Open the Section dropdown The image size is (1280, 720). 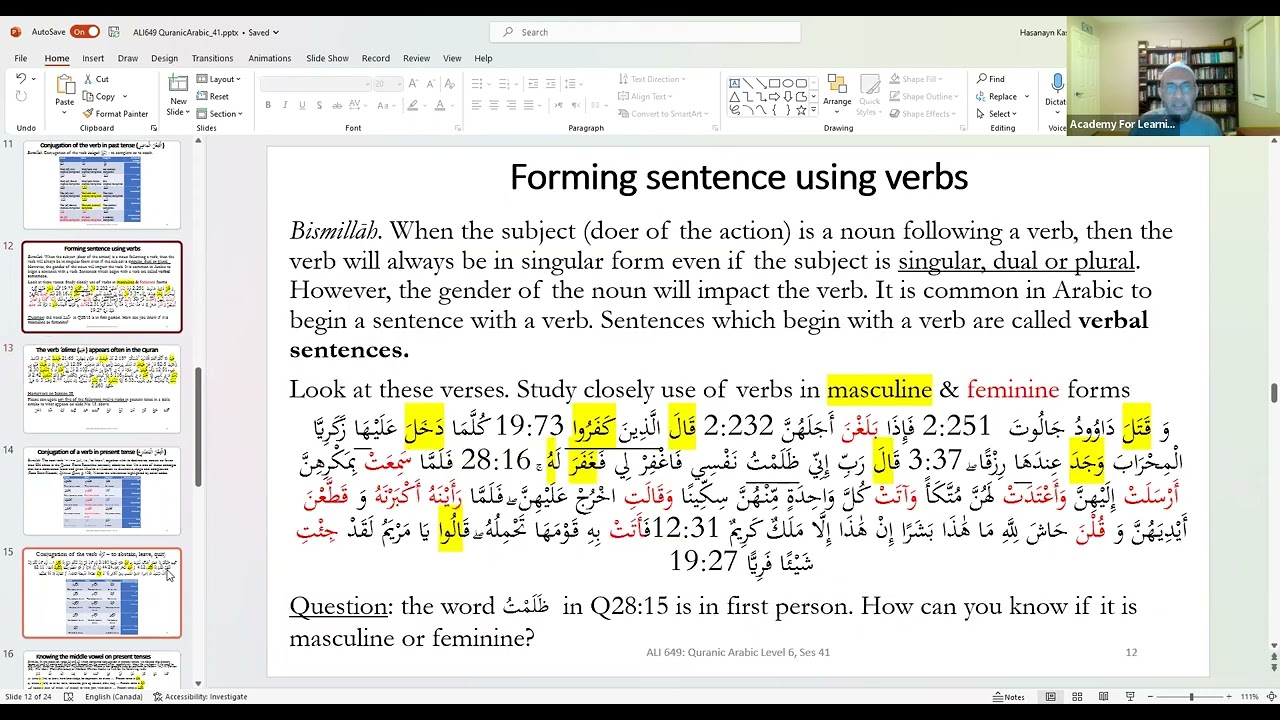tap(220, 113)
